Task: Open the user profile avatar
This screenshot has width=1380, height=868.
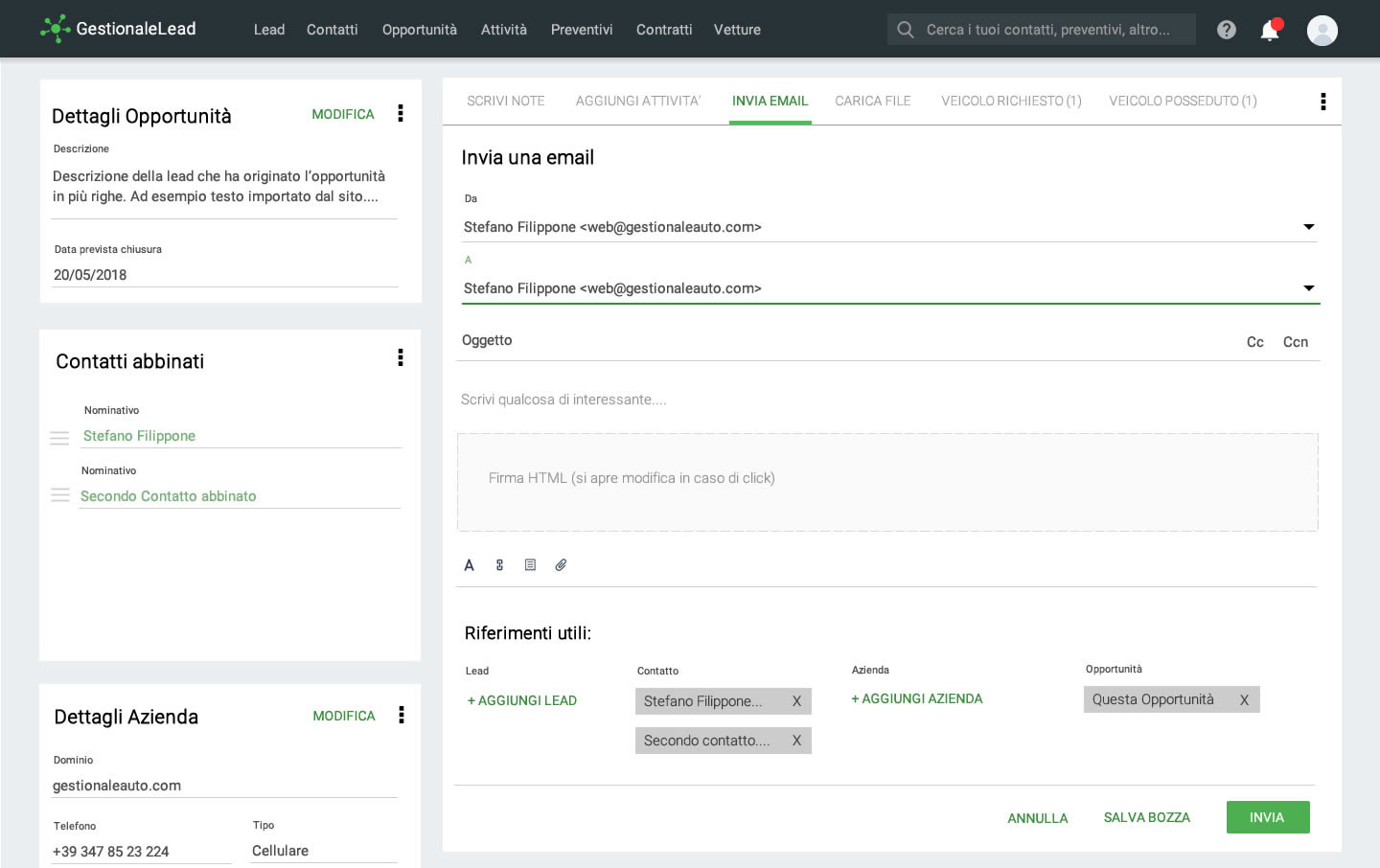Action: click(x=1322, y=30)
